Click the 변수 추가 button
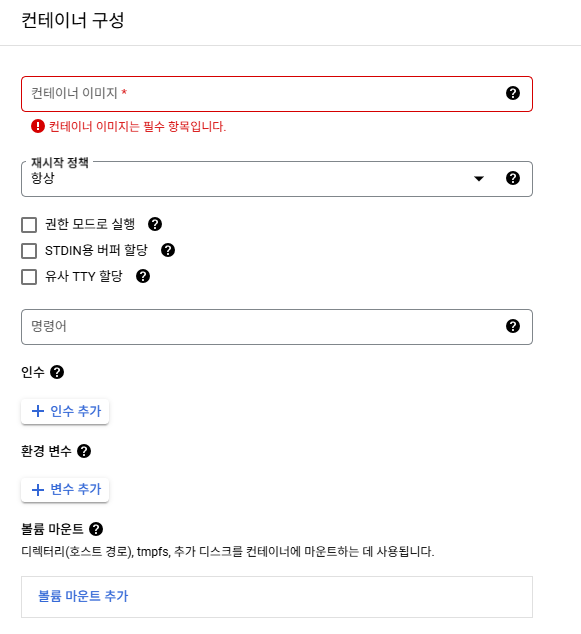Image resolution: width=581 pixels, height=634 pixels. click(65, 490)
